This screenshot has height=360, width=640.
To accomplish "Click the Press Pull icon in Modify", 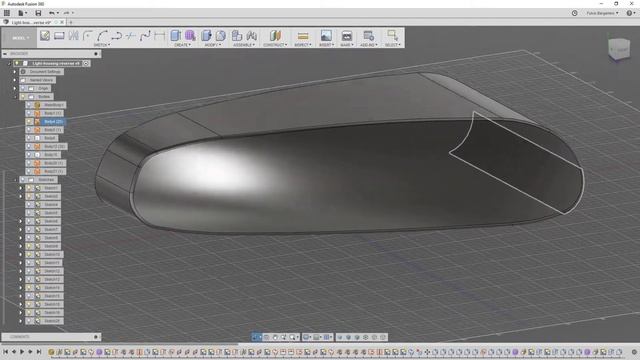I will coord(206,36).
